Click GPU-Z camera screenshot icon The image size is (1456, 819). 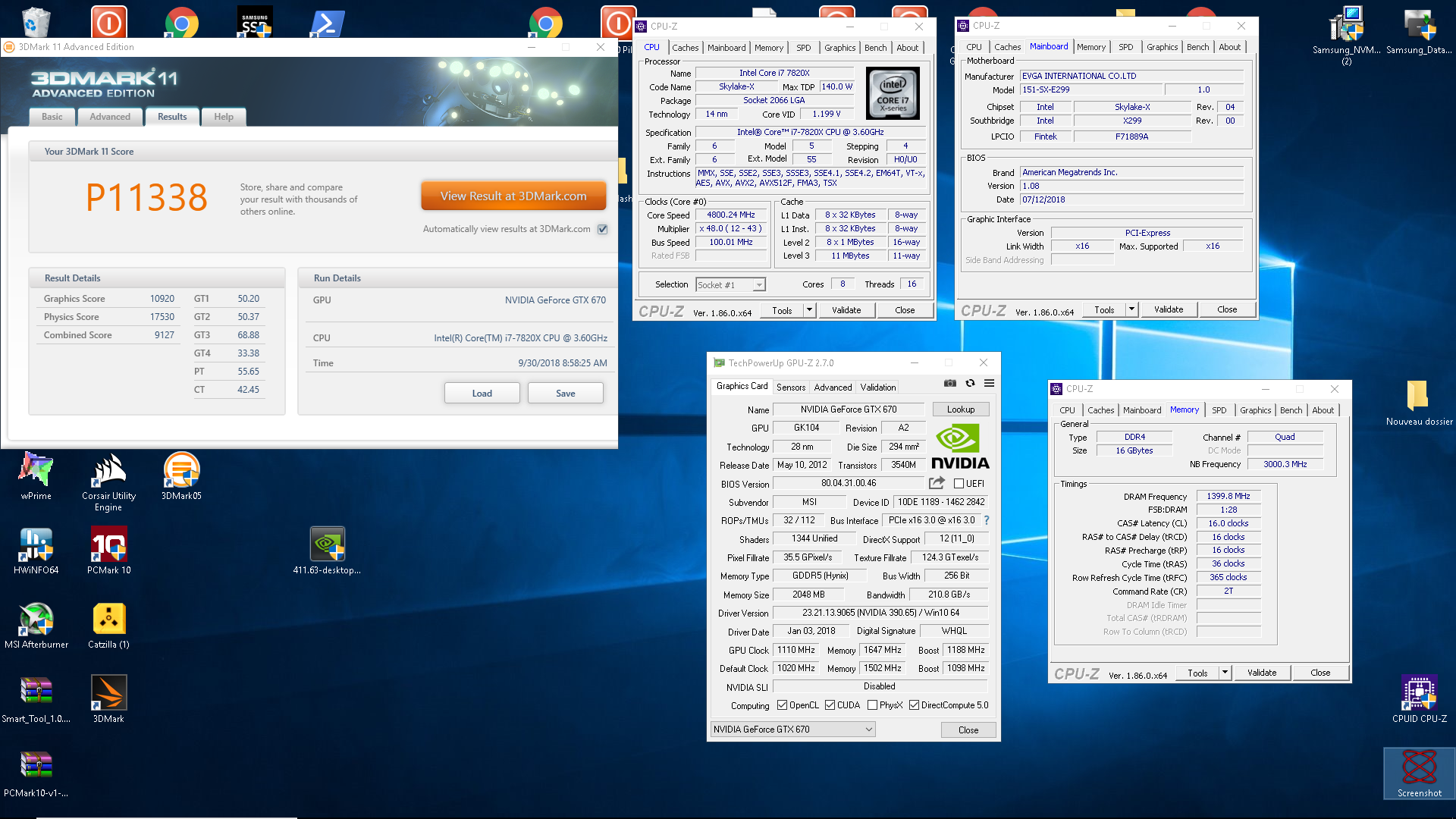click(x=949, y=383)
